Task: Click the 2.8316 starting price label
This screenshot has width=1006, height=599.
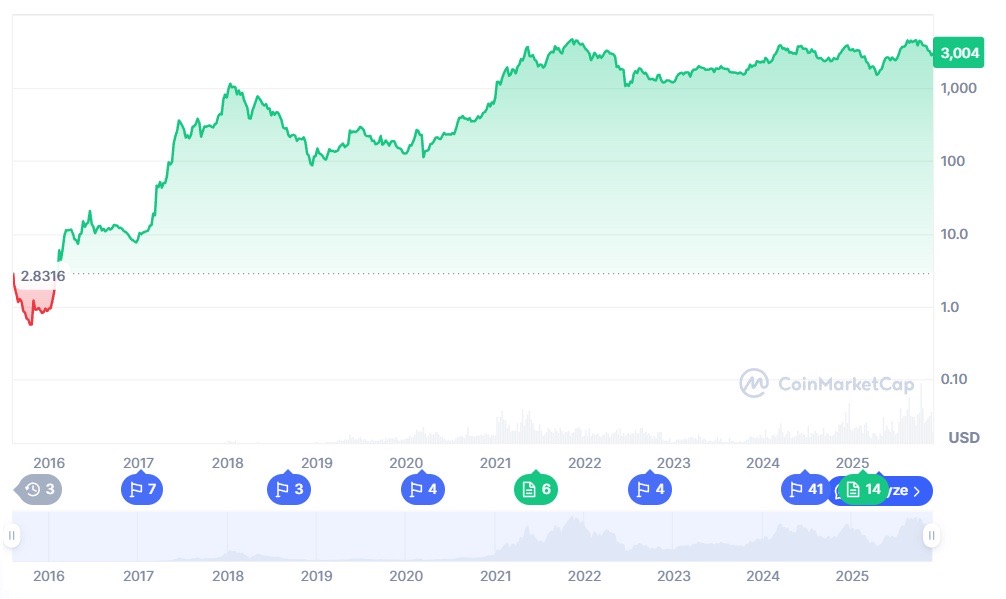Action: [x=42, y=275]
